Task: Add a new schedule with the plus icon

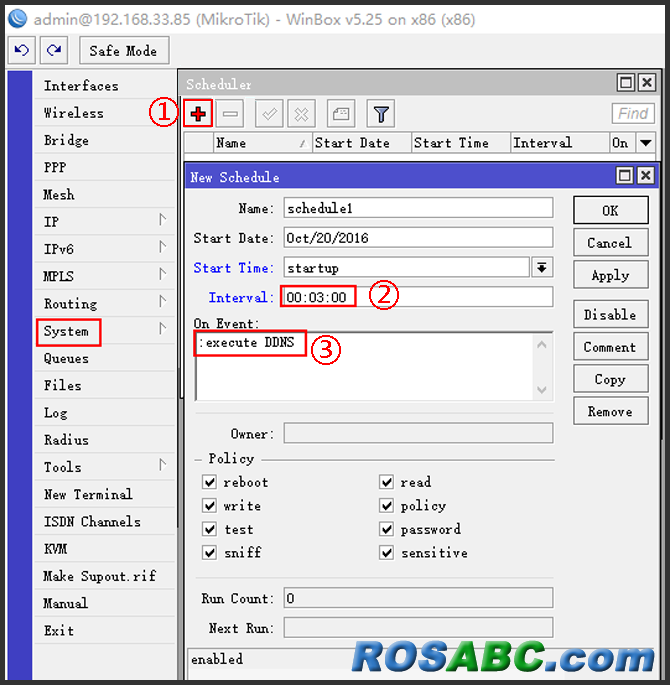Action: 198,114
